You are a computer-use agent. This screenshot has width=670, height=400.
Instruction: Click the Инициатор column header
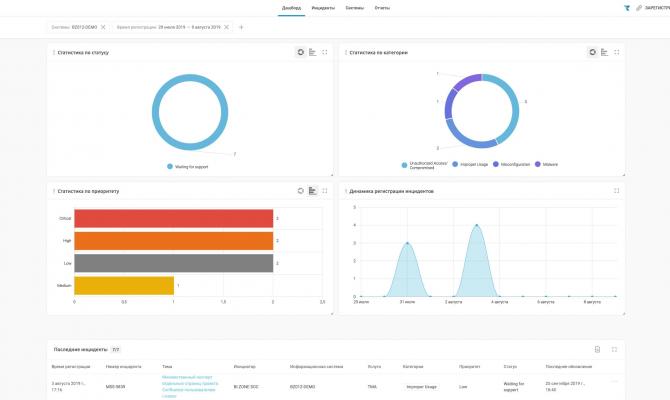[x=244, y=367]
